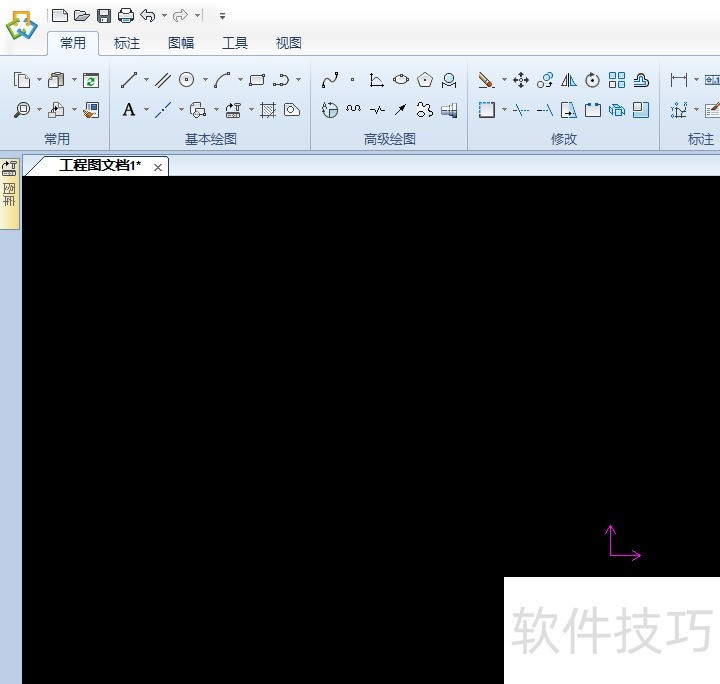Open the 视图 ribbon tab

(x=288, y=43)
